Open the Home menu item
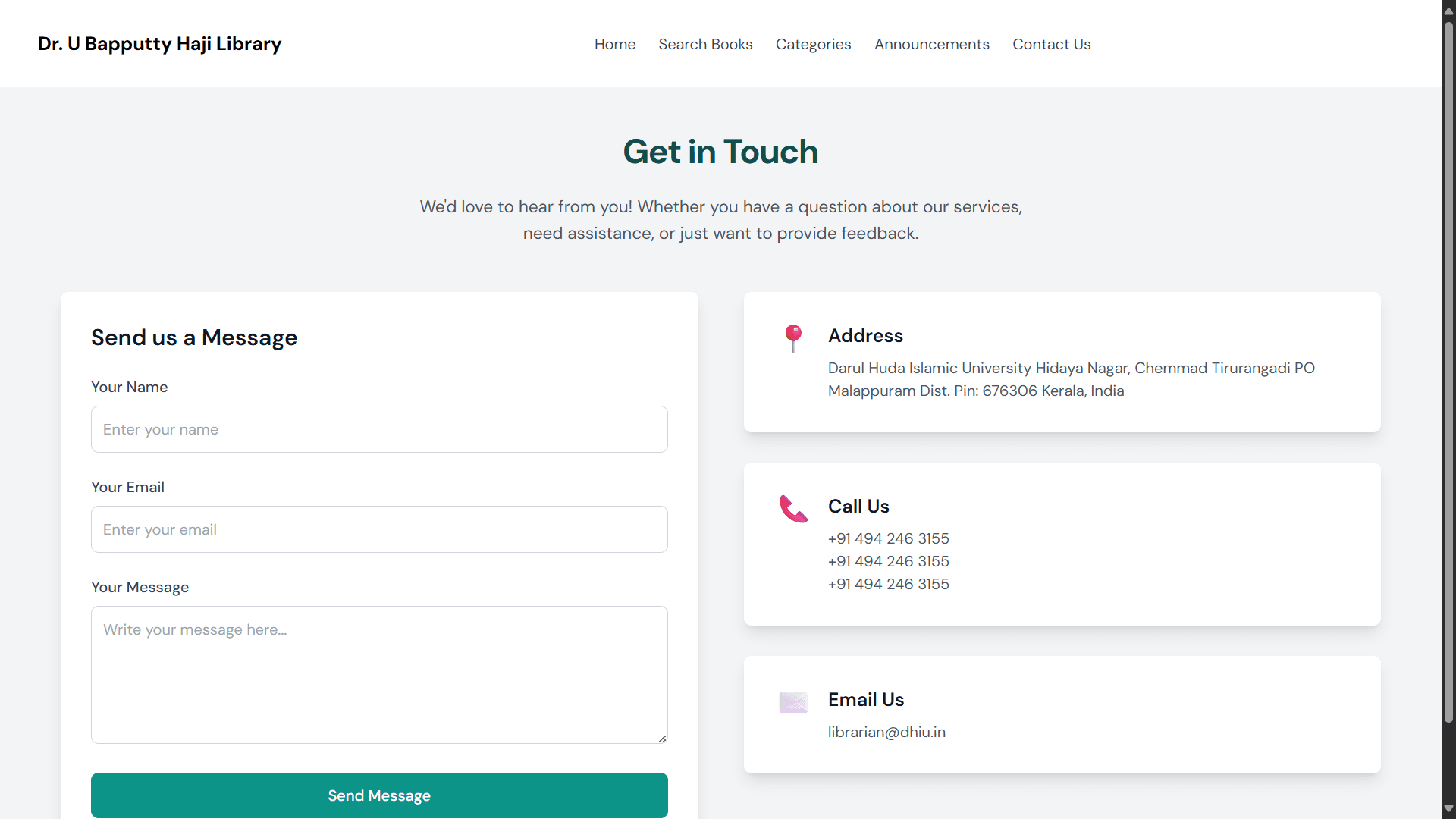1456x819 pixels. (615, 44)
